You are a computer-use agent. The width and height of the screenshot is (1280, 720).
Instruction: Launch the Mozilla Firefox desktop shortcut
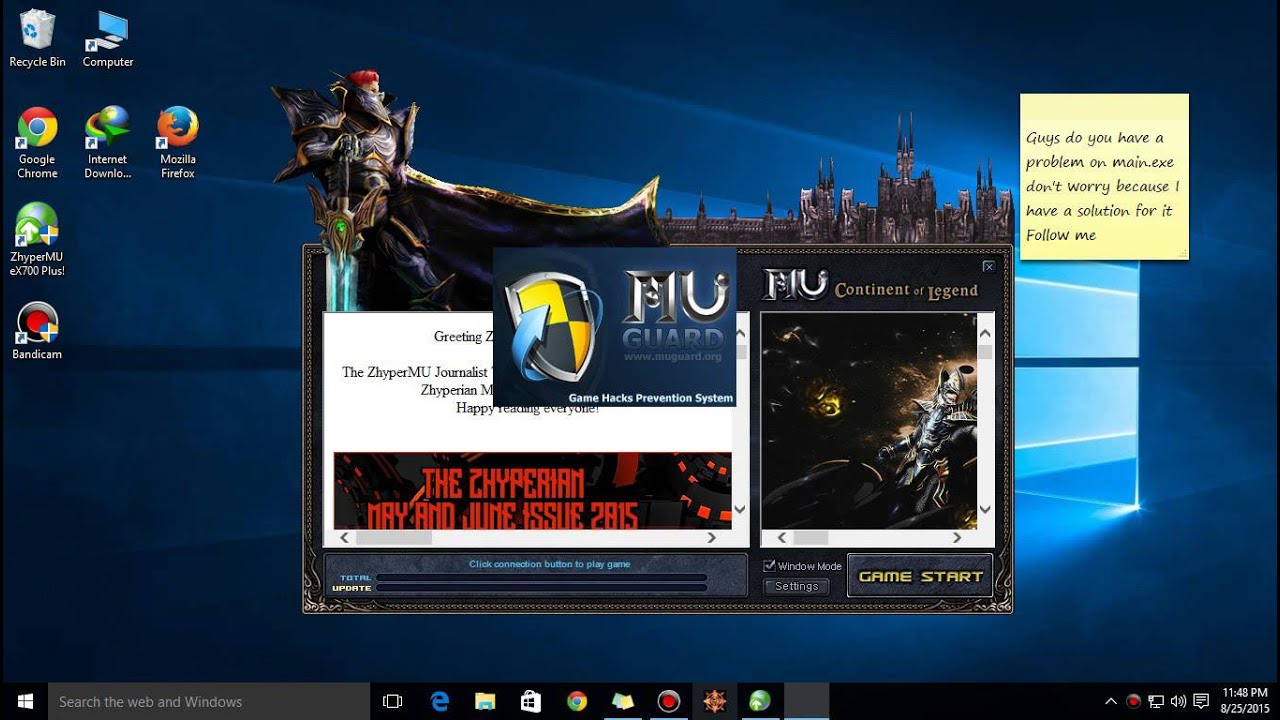[178, 143]
